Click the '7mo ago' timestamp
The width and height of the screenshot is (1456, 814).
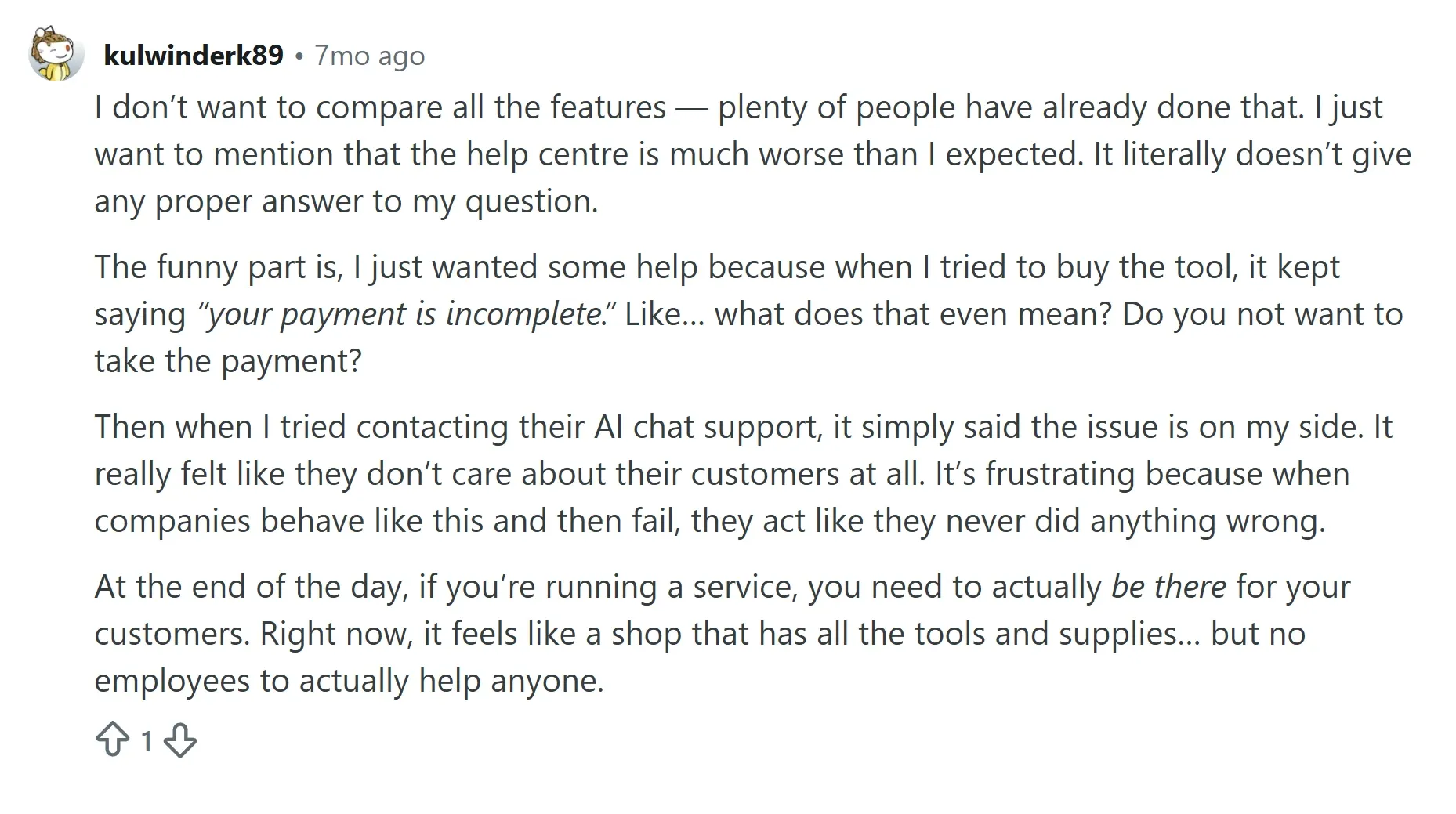pyautogui.click(x=370, y=56)
